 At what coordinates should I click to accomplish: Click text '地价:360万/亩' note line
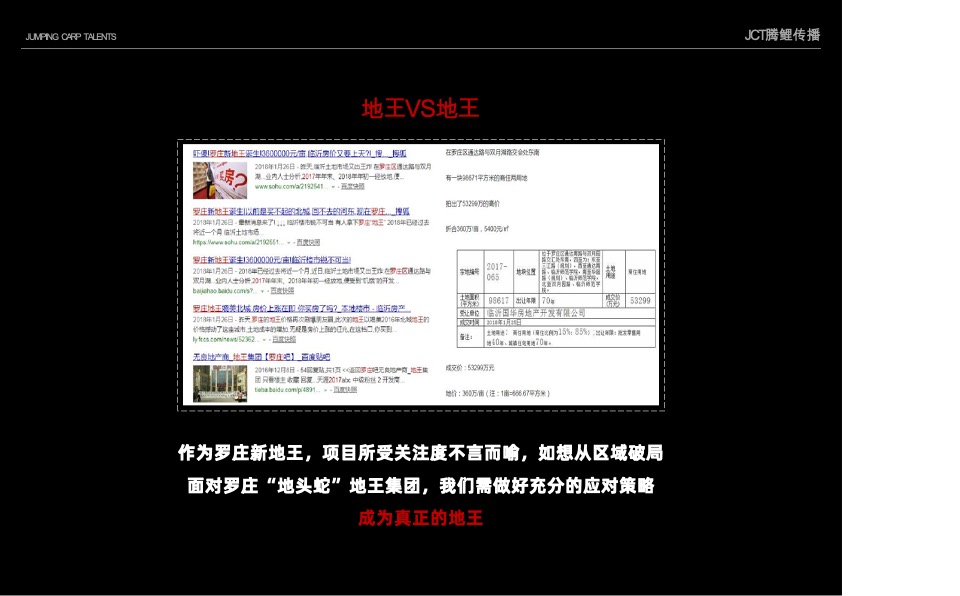click(x=497, y=394)
